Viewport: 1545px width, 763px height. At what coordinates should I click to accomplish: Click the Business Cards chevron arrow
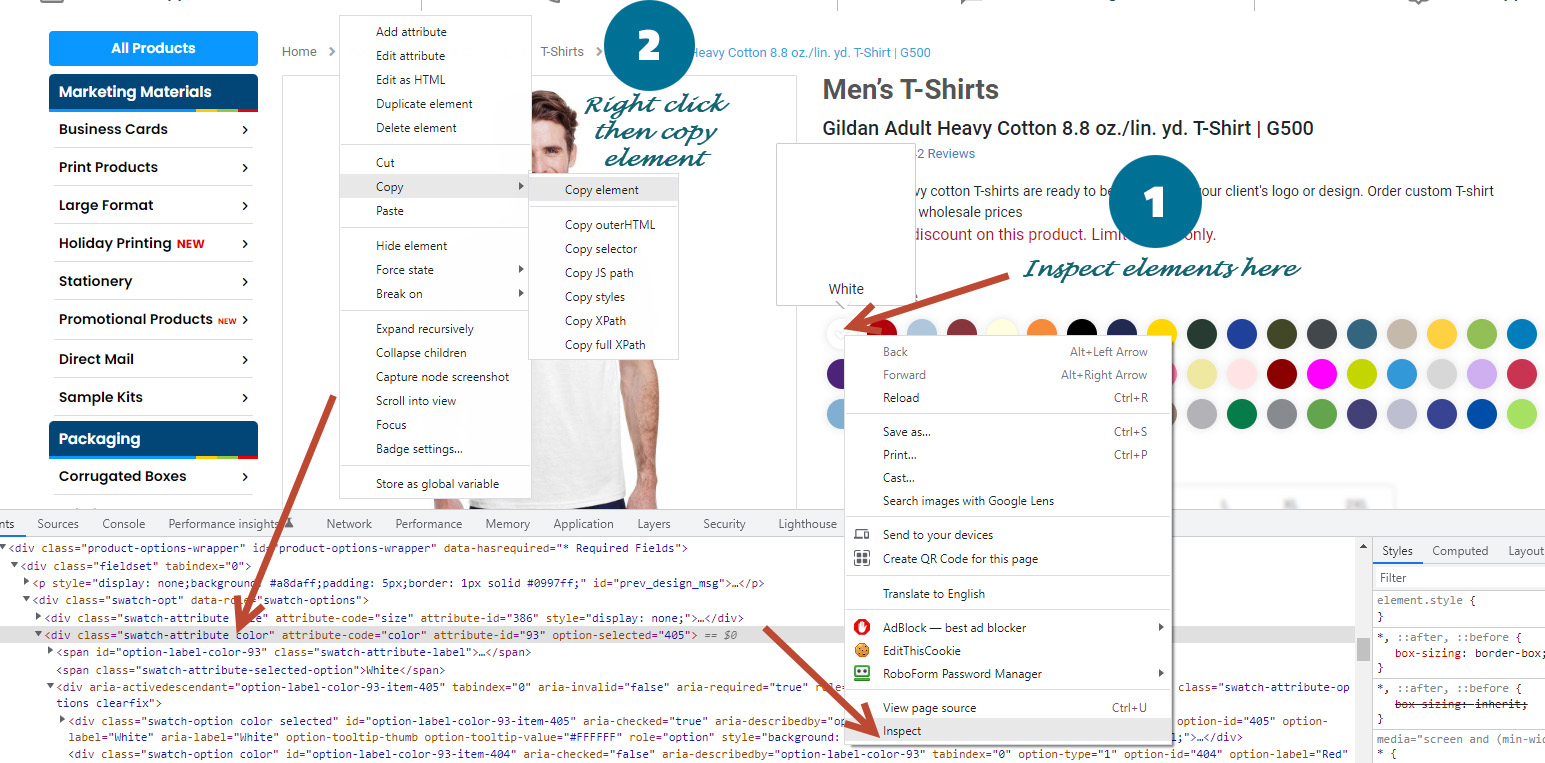click(x=245, y=130)
